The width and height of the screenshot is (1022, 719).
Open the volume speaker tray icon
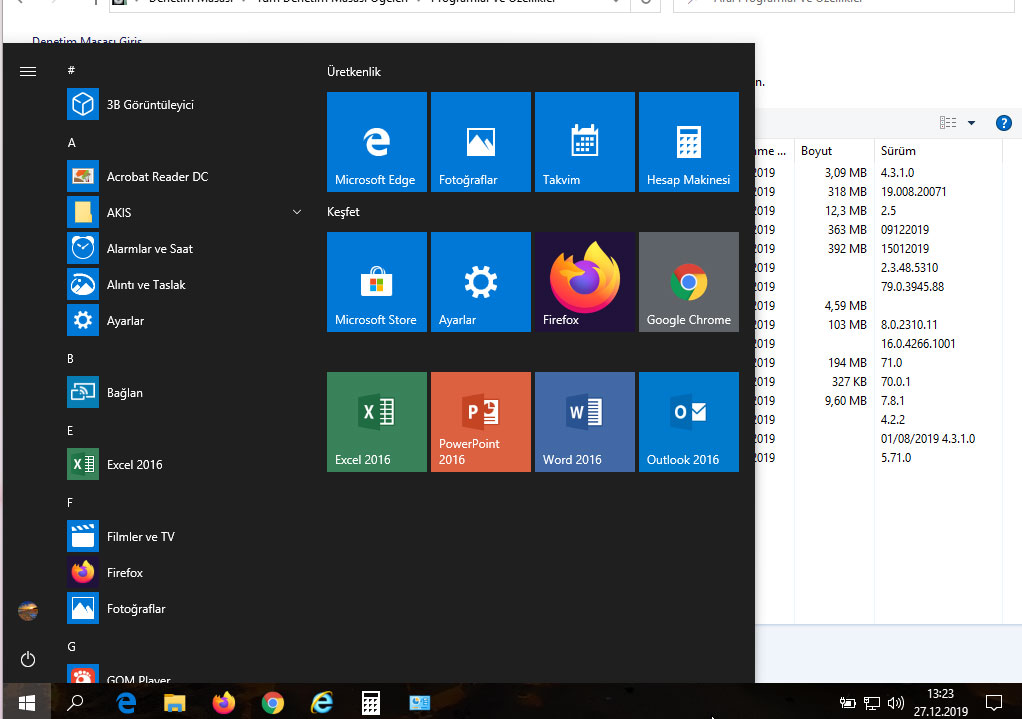896,703
